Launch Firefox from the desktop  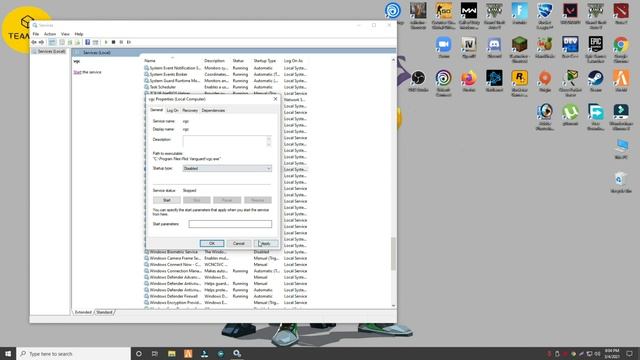[x=469, y=81]
